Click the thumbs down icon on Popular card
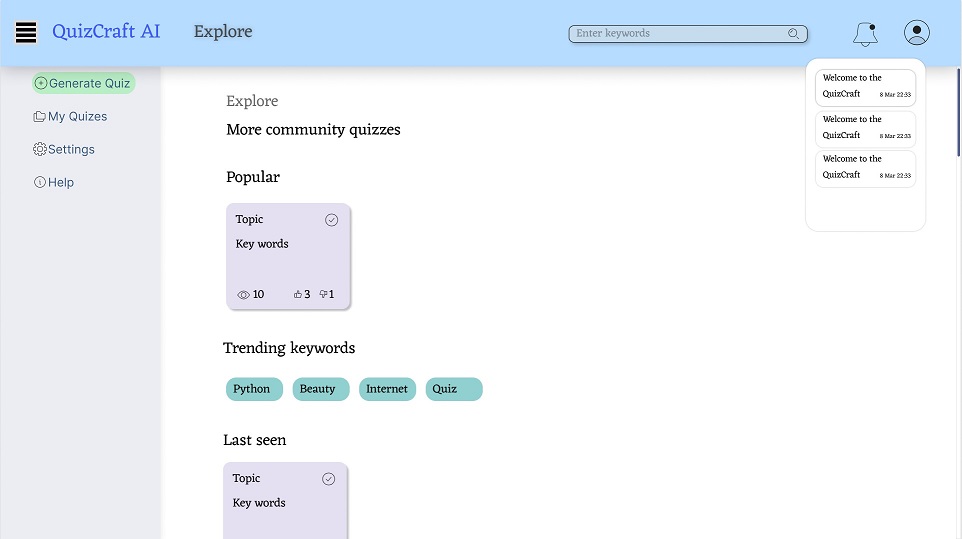Image resolution: width=962 pixels, height=539 pixels. [324, 295]
